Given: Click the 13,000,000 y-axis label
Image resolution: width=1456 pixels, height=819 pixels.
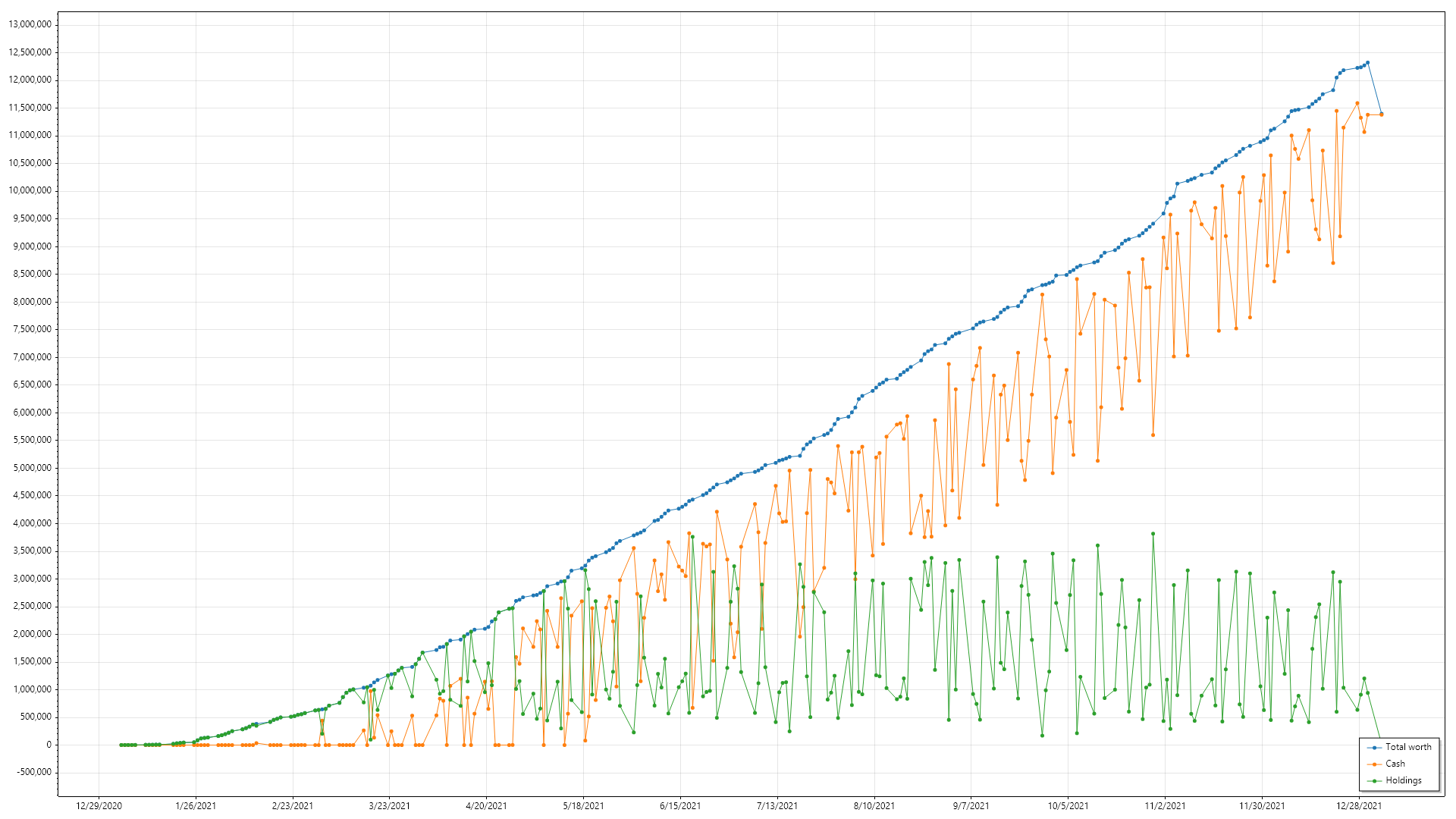Looking at the screenshot, I should click(x=30, y=24).
